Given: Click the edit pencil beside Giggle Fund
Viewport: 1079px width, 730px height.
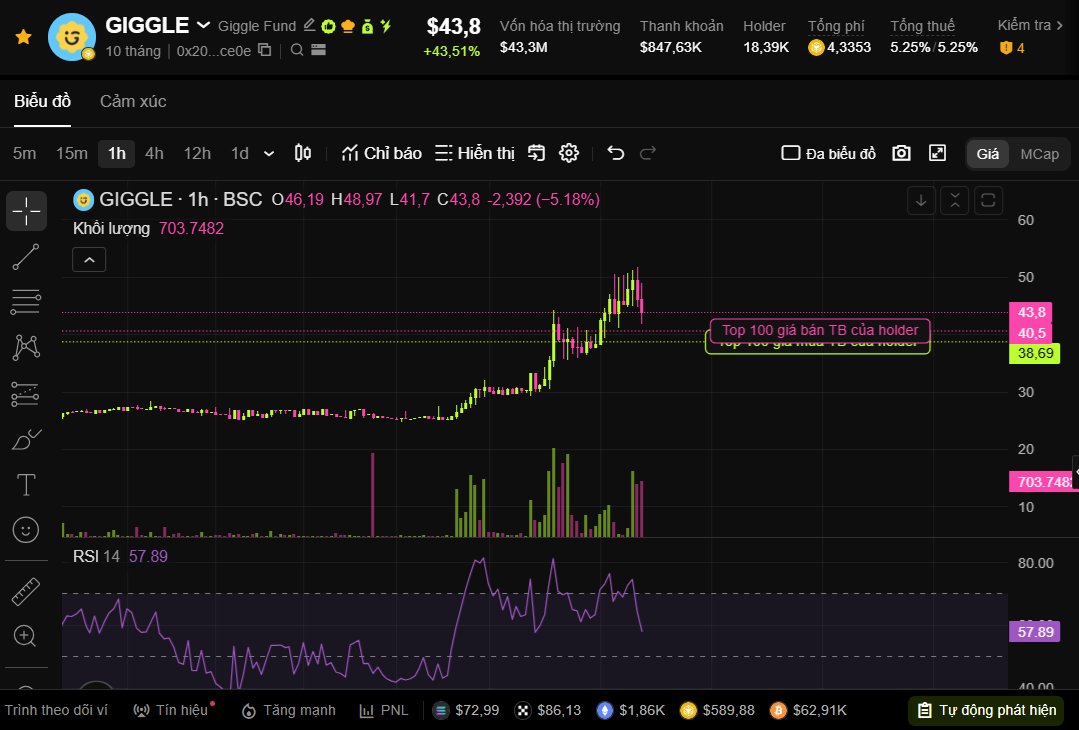Looking at the screenshot, I should coord(310,25).
